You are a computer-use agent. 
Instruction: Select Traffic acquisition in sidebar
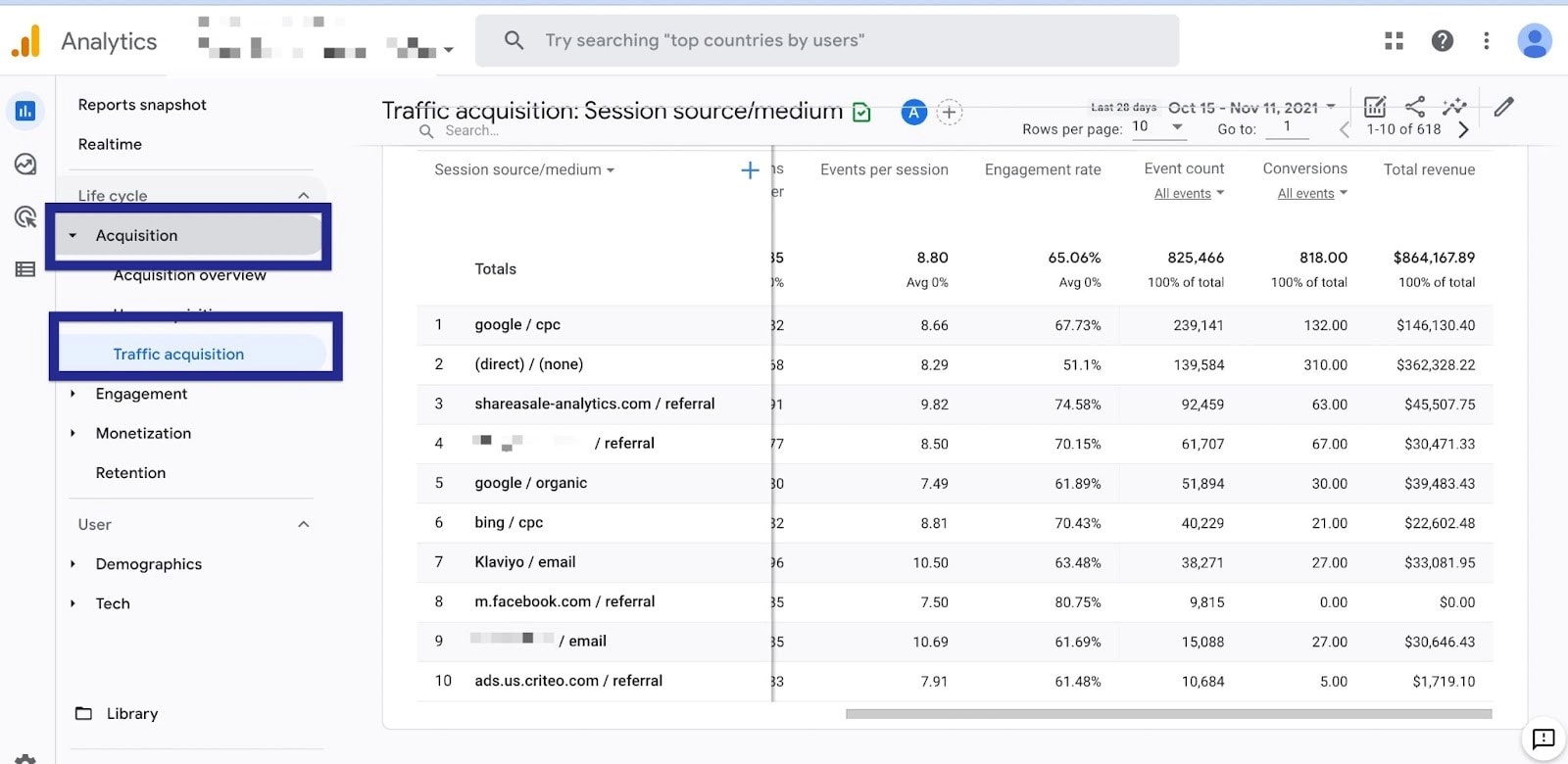[x=178, y=355]
